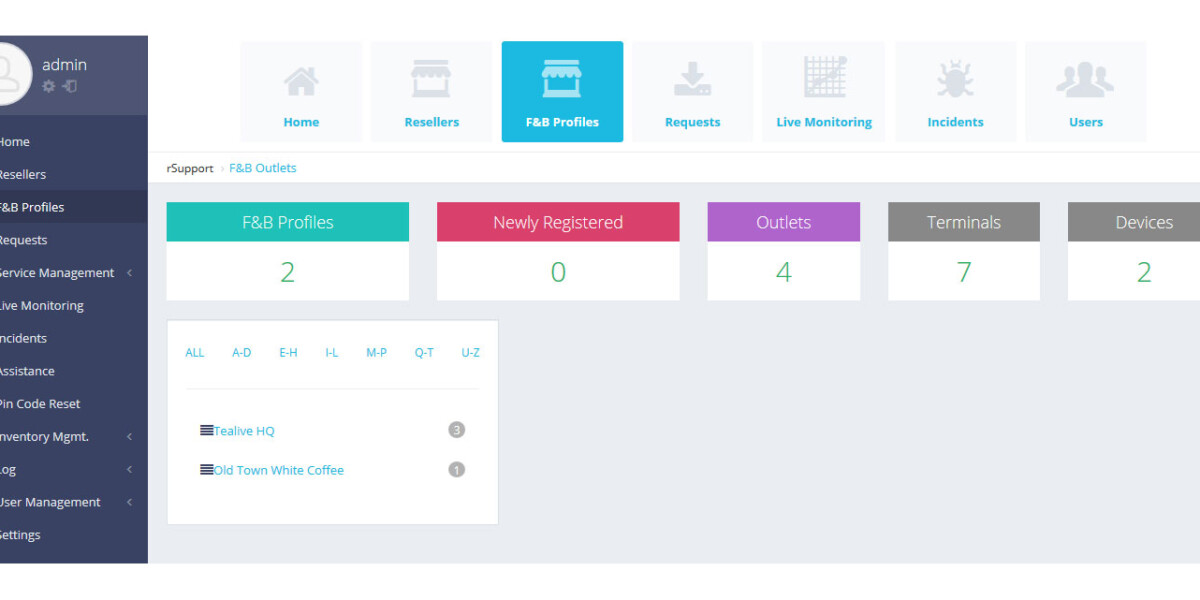Expand the Inventory Mgmt. submenu
1200x600 pixels.
coord(130,437)
